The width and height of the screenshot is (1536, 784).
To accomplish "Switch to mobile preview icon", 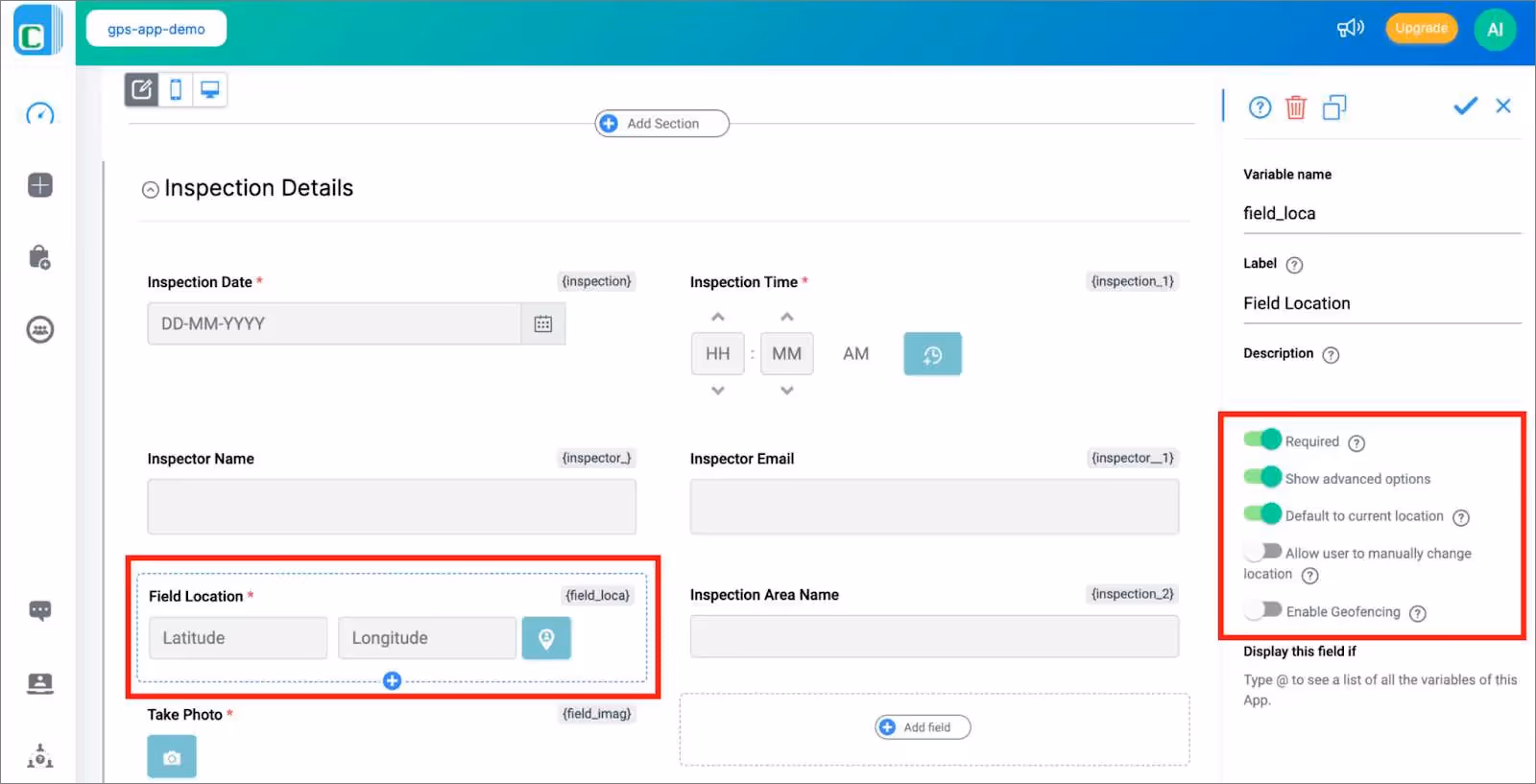I will click(x=176, y=90).
